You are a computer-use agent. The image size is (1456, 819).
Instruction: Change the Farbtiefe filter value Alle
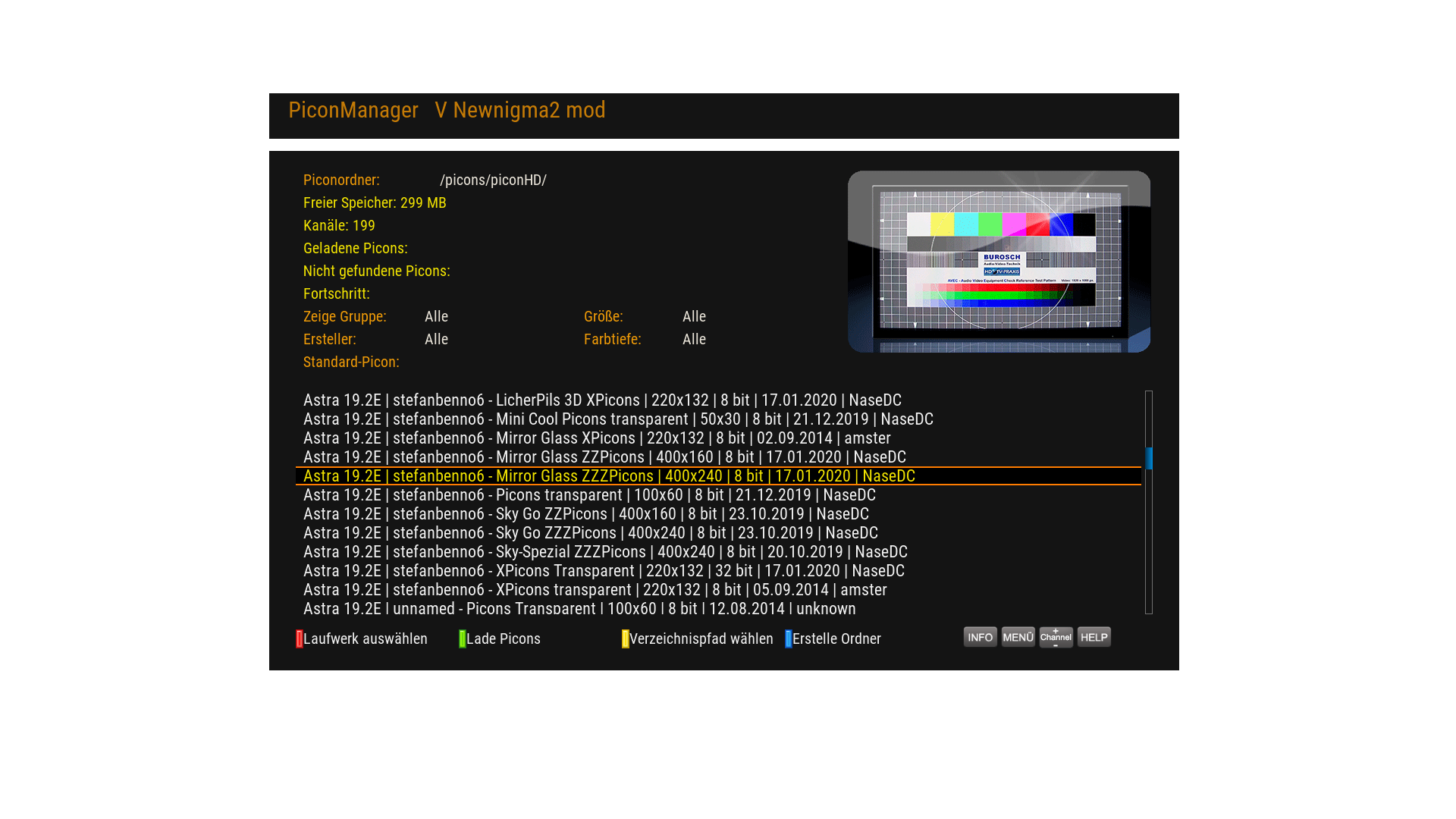694,339
